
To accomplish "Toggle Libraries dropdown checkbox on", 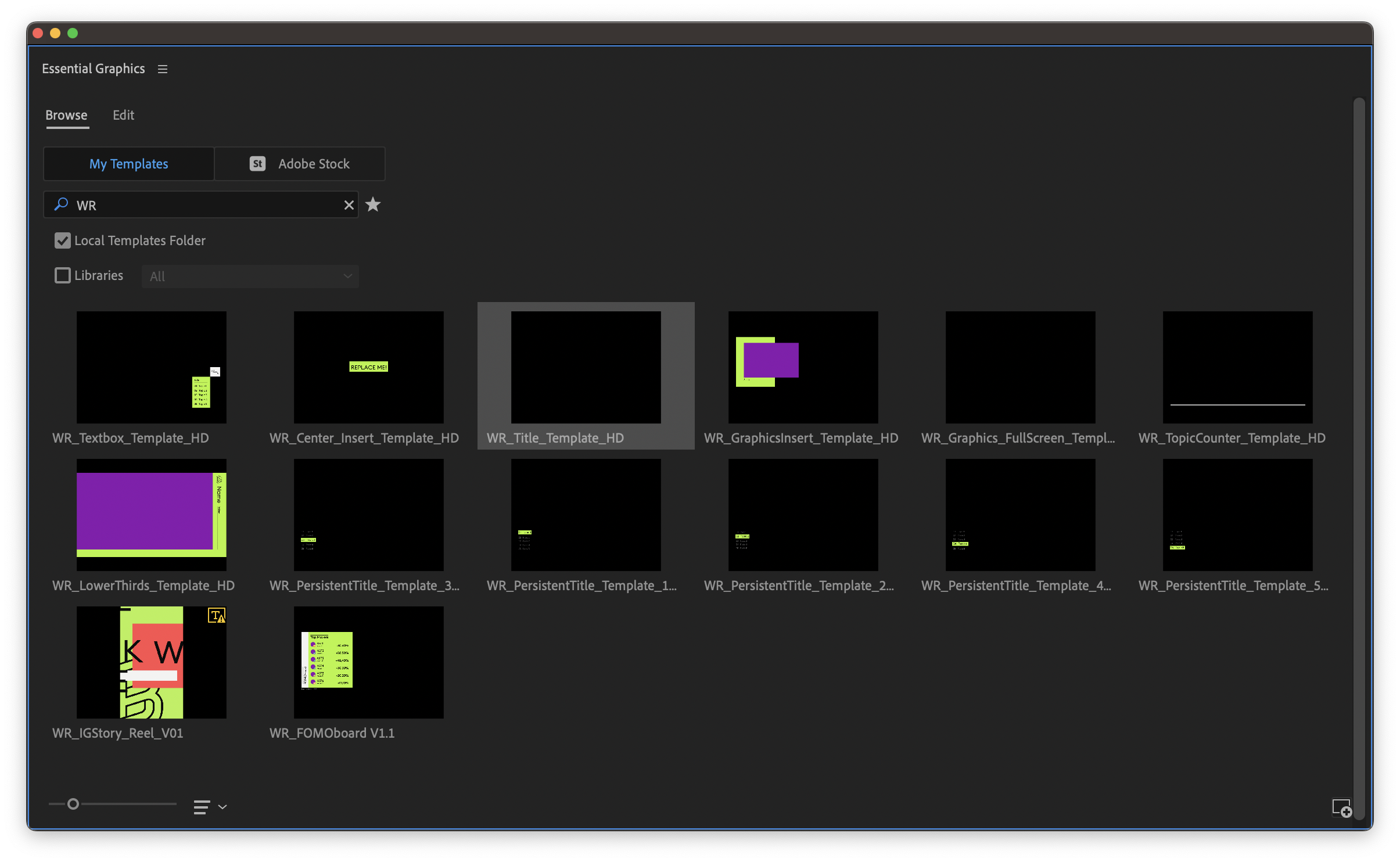I will (x=63, y=275).
